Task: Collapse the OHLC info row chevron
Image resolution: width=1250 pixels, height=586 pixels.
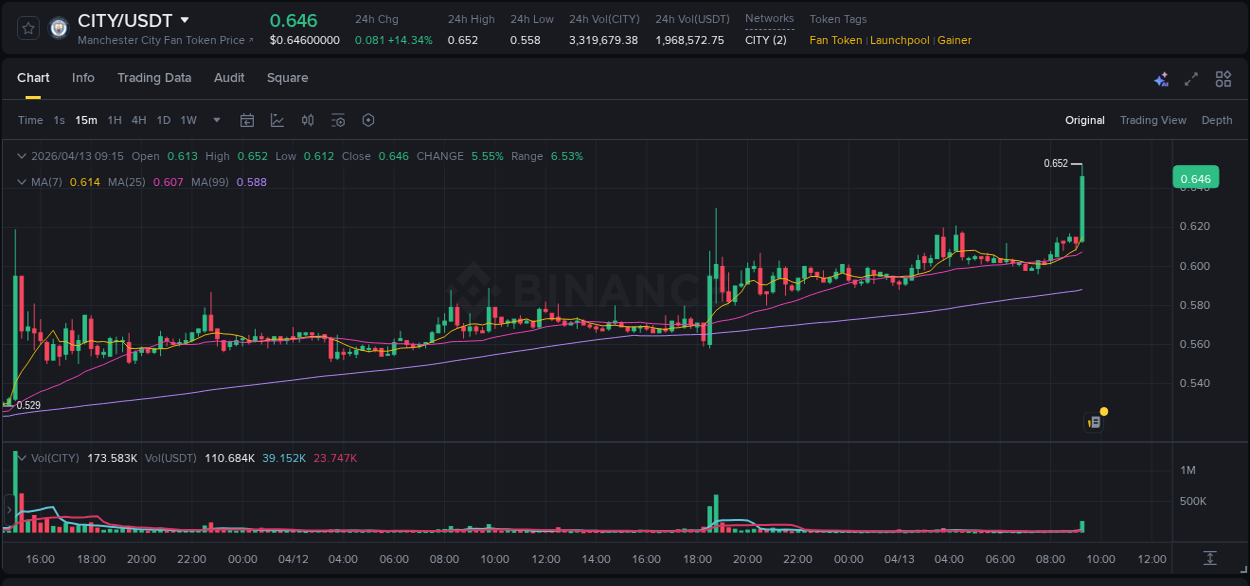Action: point(22,156)
